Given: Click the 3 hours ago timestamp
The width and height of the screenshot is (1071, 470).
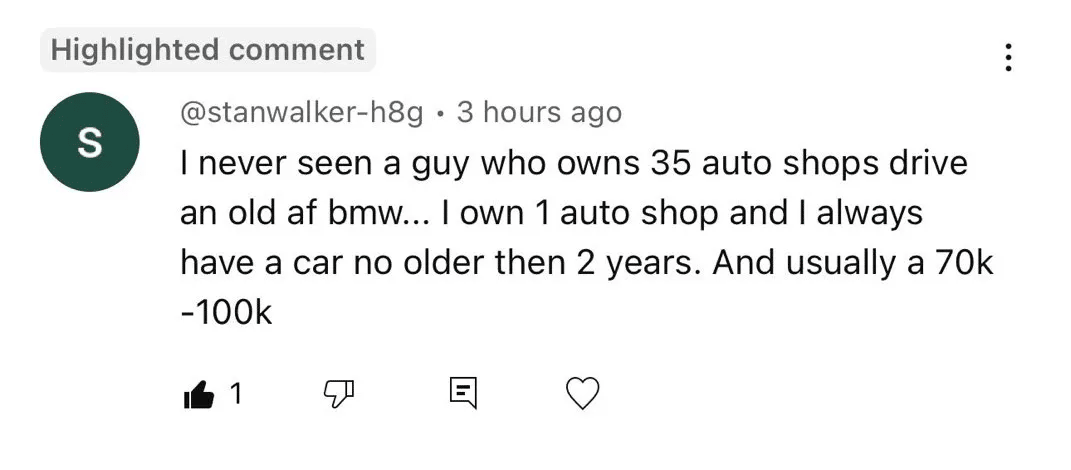Looking at the screenshot, I should 538,113.
